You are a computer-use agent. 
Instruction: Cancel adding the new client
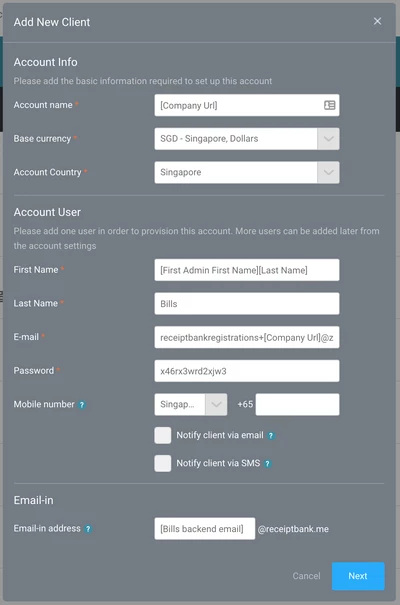pyautogui.click(x=306, y=576)
